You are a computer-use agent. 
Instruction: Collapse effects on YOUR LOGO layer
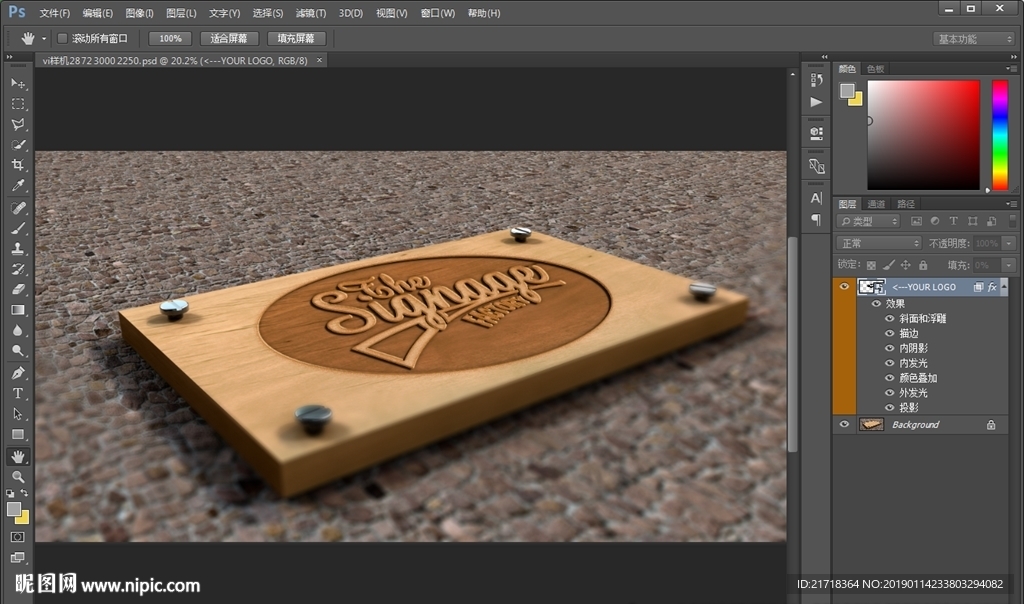coord(1005,287)
